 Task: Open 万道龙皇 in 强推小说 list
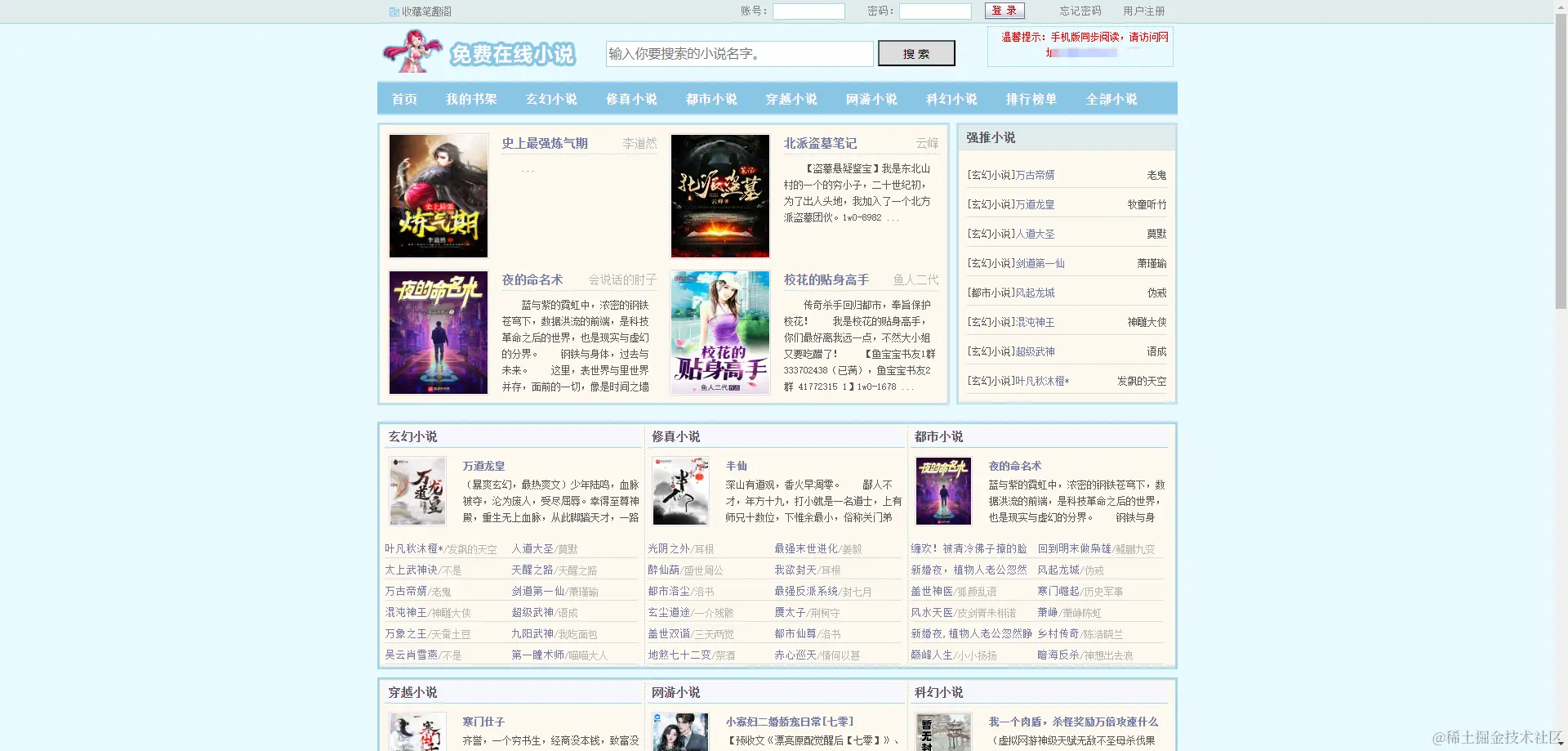(x=1035, y=204)
